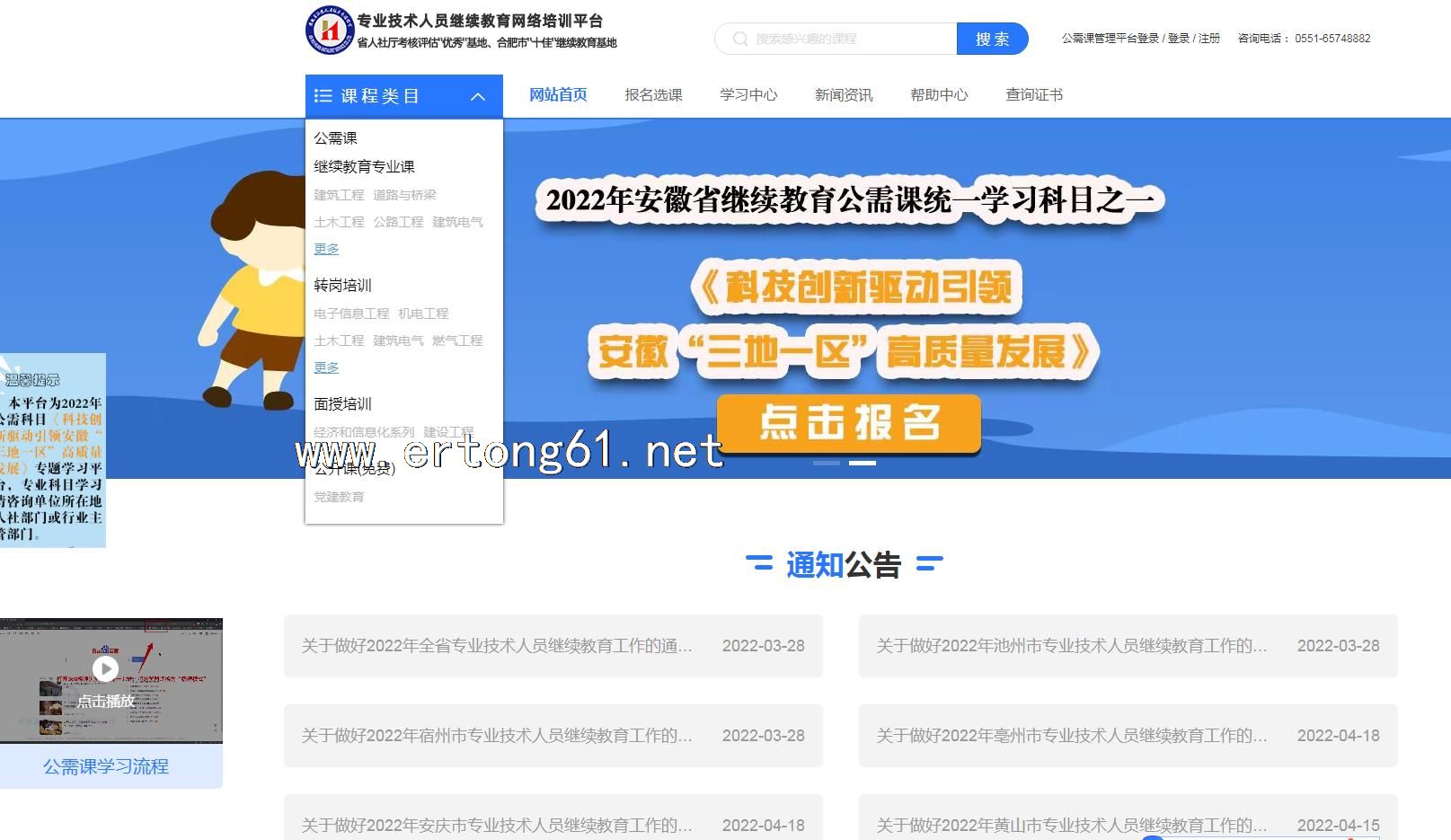Viewport: 1451px width, 840px height.
Task: Click the platform logo in the header
Action: pos(330,31)
